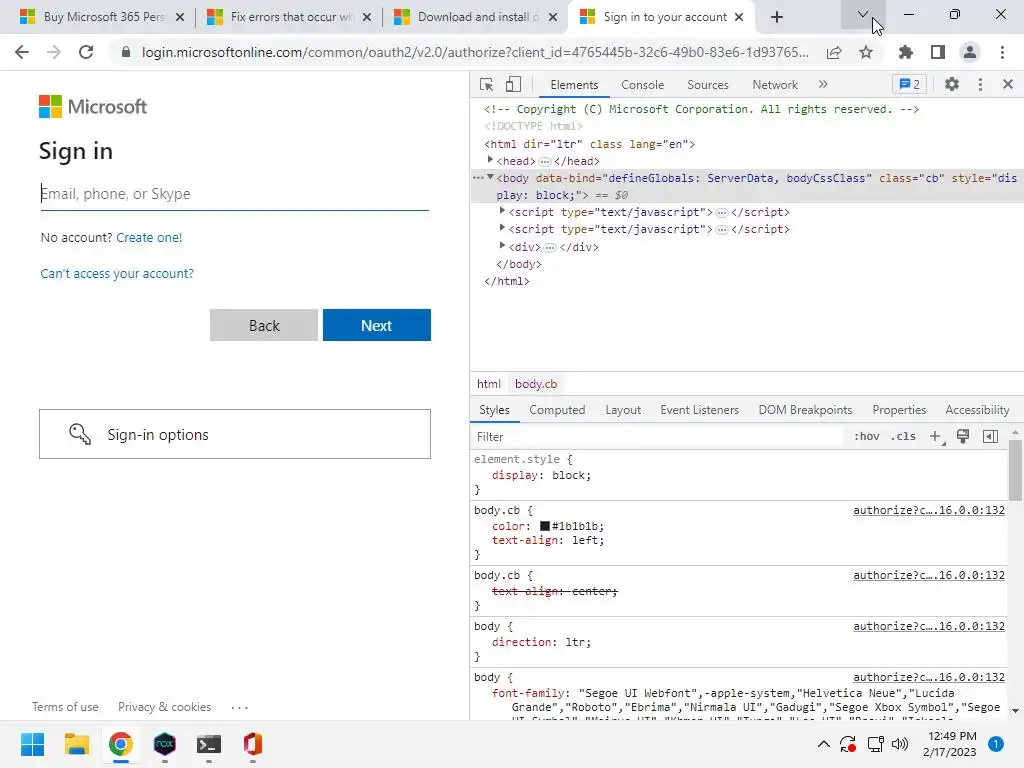Image resolution: width=1024 pixels, height=768 pixels.
Task: Expand the first script element
Action: pos(502,211)
